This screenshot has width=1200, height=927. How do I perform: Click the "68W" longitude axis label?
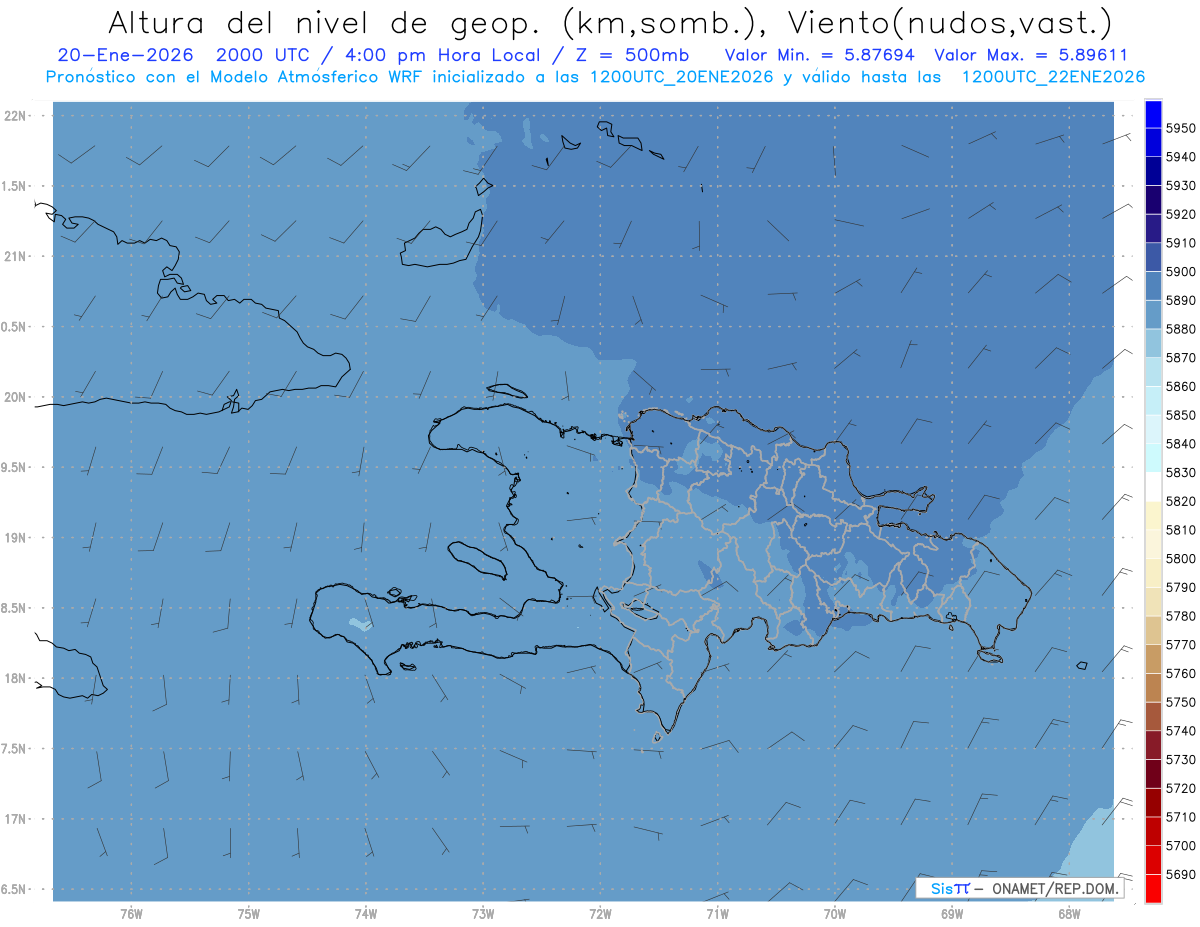1069,913
